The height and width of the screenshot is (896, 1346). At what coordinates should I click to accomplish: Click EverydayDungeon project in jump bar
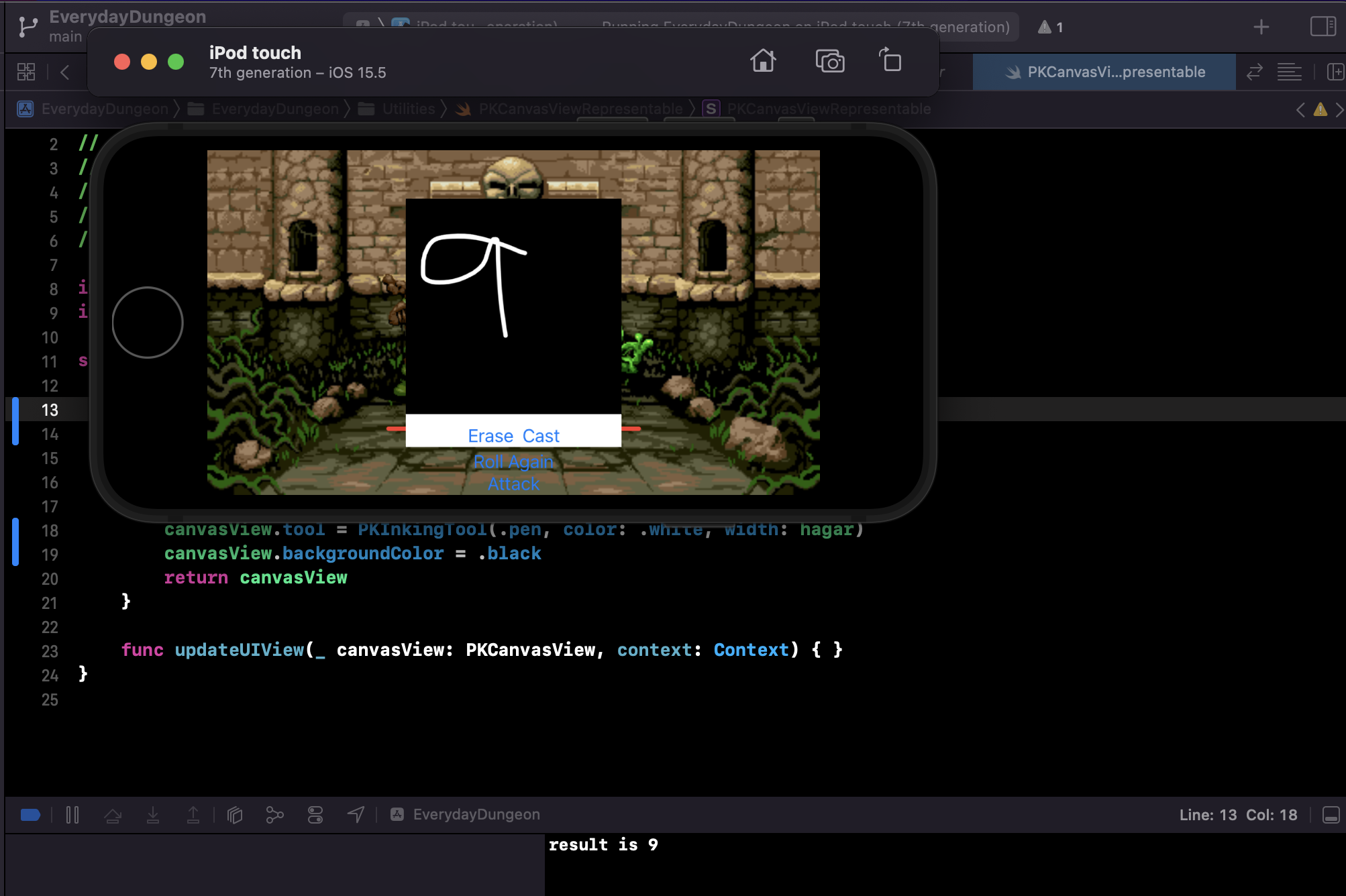pos(93,109)
